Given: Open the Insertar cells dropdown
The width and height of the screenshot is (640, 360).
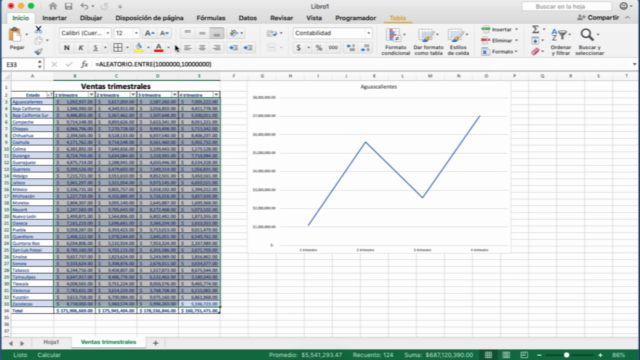Looking at the screenshot, I should pyautogui.click(x=500, y=29).
